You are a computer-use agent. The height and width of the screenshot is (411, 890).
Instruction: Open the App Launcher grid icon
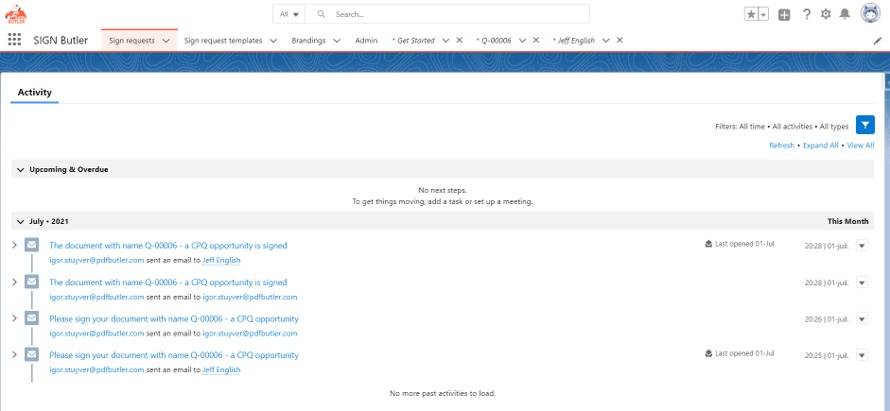(14, 40)
